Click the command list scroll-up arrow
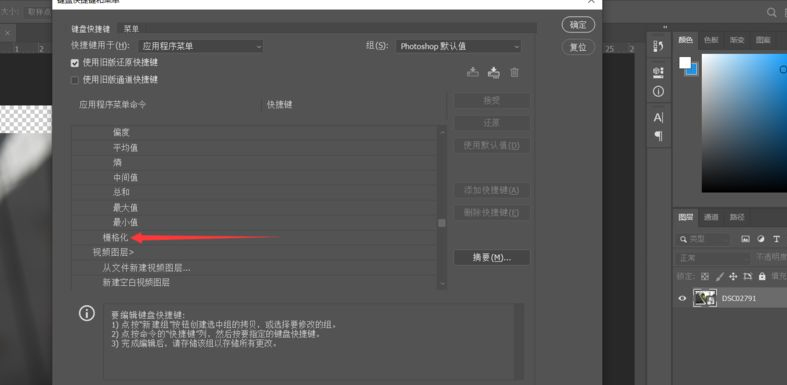 pos(442,133)
